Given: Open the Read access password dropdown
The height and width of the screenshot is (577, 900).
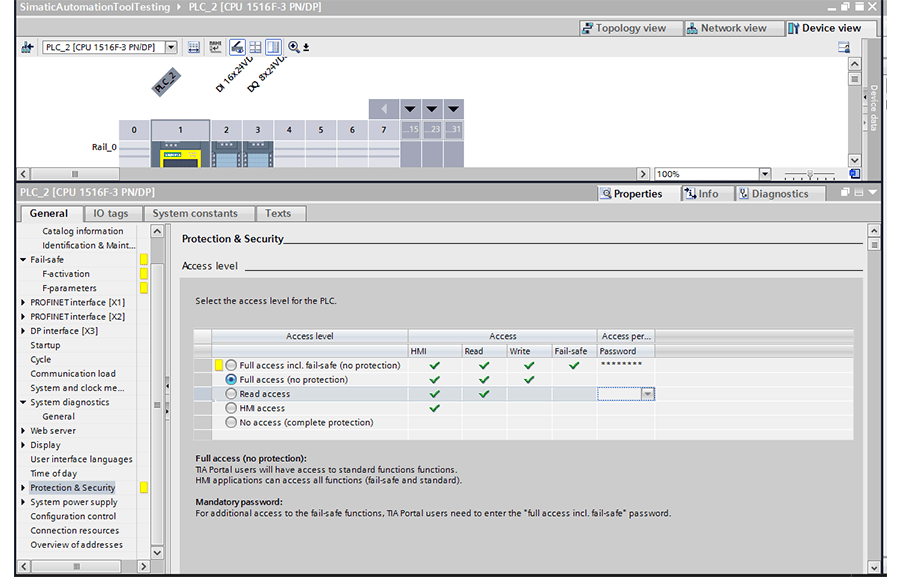Looking at the screenshot, I should click(647, 394).
